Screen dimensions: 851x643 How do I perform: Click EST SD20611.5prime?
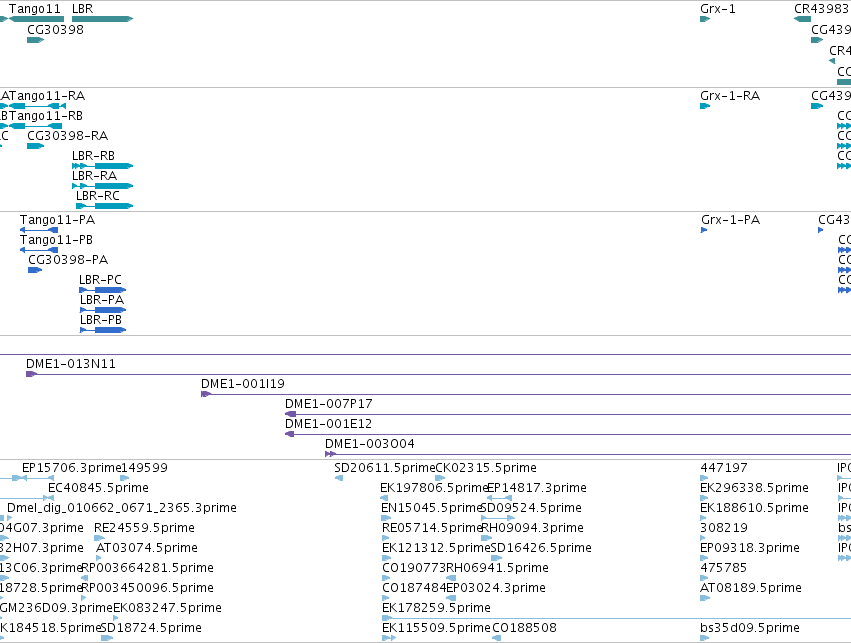point(339,478)
